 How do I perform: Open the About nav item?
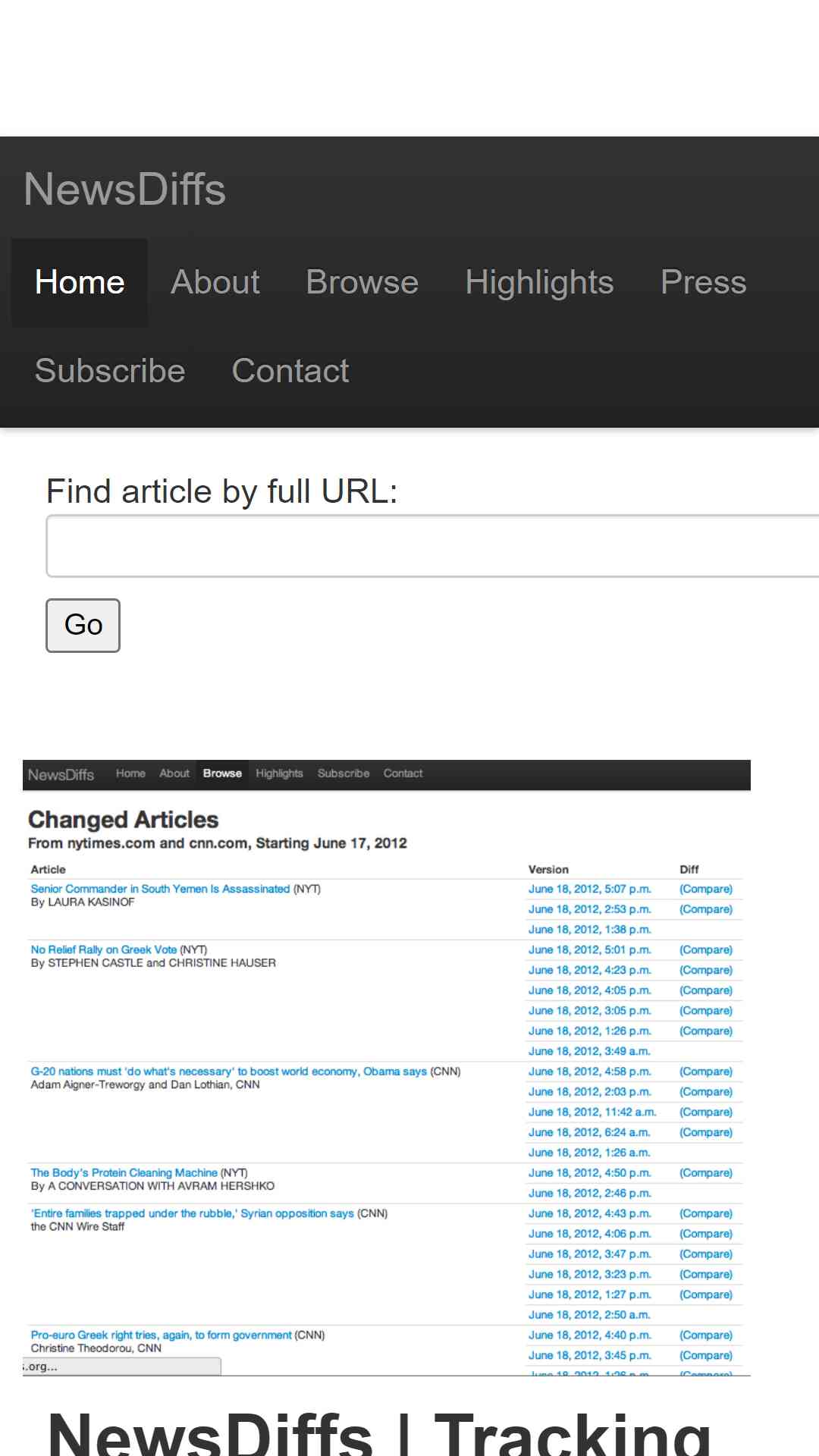pos(215,283)
